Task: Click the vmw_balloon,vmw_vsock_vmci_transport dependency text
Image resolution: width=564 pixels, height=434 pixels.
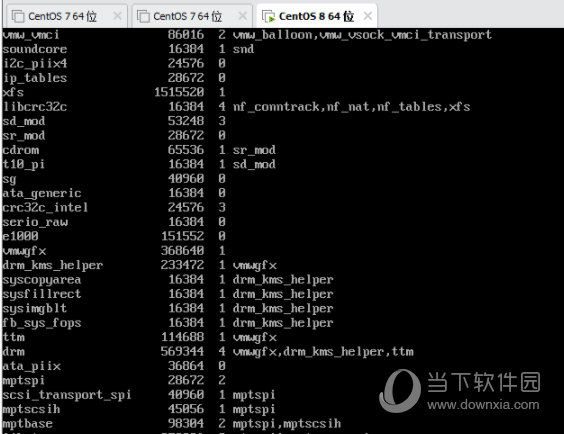Action: tap(362, 35)
